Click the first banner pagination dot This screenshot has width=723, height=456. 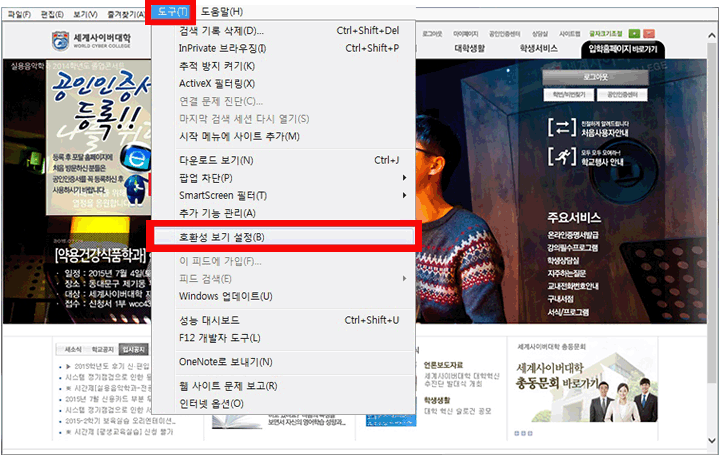(516, 433)
